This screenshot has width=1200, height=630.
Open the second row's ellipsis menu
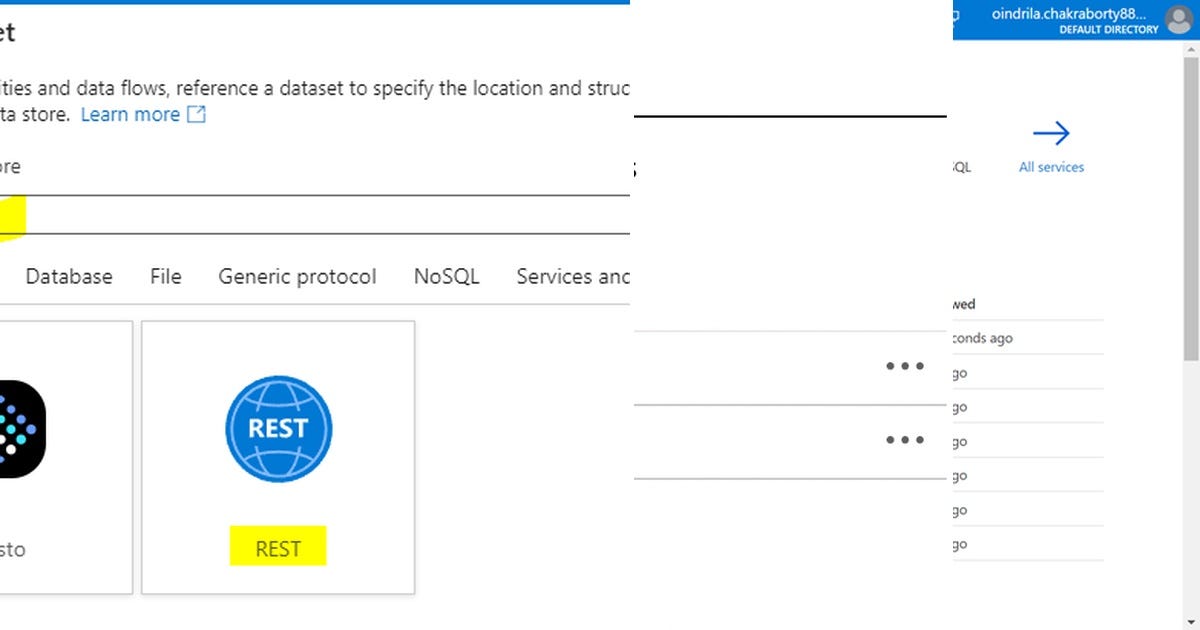[x=905, y=439]
